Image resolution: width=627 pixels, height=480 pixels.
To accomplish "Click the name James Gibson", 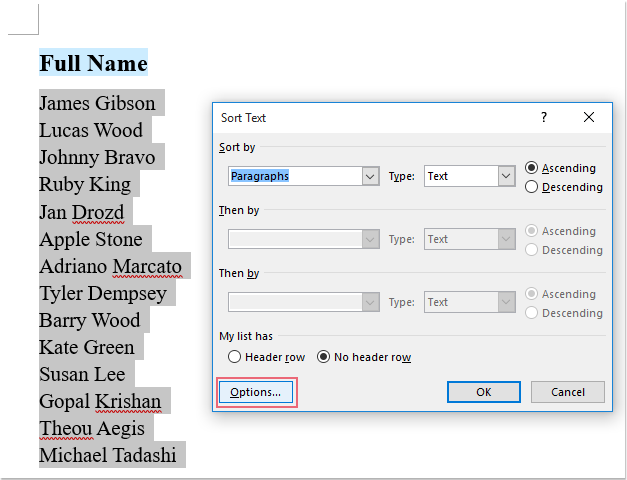I will (x=98, y=103).
